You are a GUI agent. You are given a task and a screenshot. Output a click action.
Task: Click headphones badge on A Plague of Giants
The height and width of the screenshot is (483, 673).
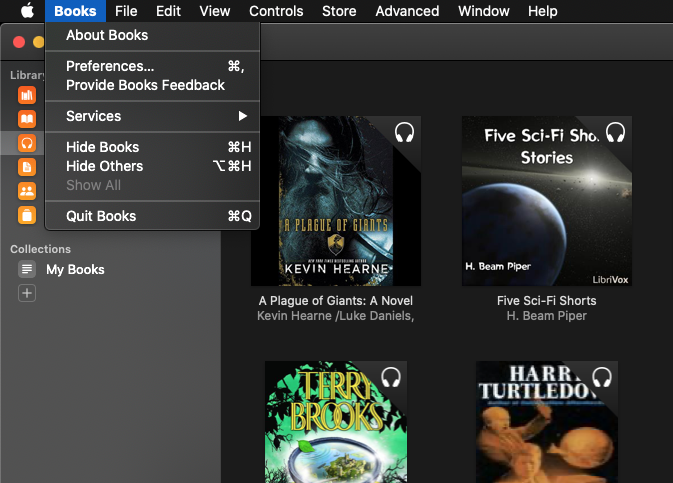[x=404, y=132]
